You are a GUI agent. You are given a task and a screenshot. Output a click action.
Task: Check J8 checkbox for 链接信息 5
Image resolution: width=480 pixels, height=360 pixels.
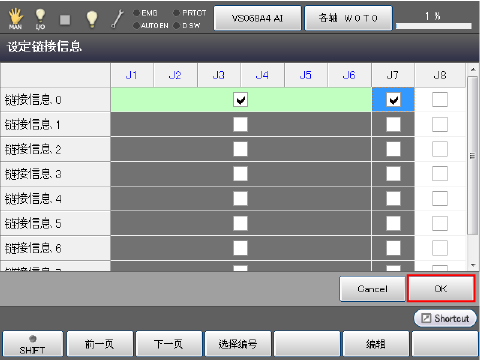click(440, 223)
